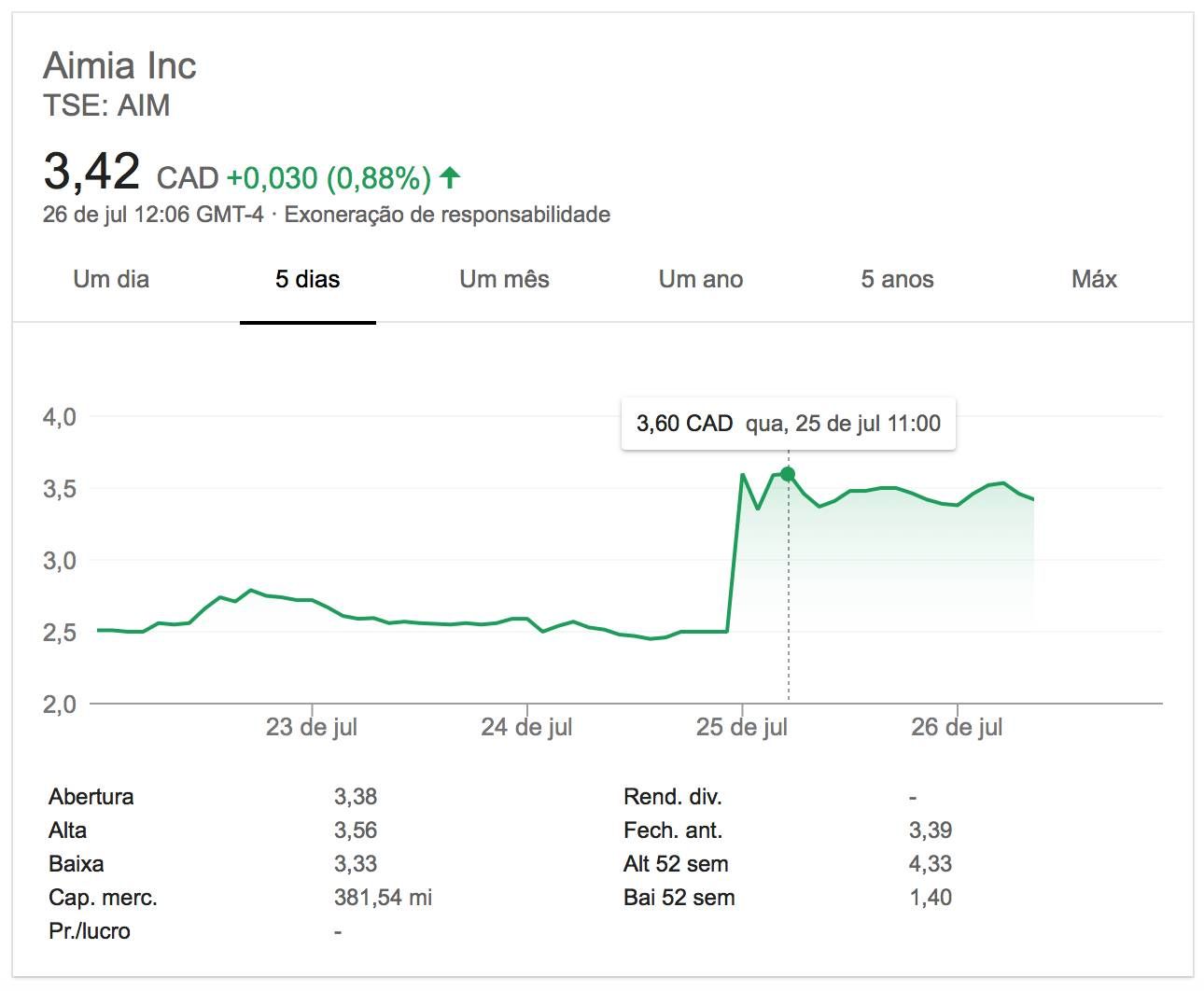
Task: Click the Abertura value 3,38
Action: point(356,797)
